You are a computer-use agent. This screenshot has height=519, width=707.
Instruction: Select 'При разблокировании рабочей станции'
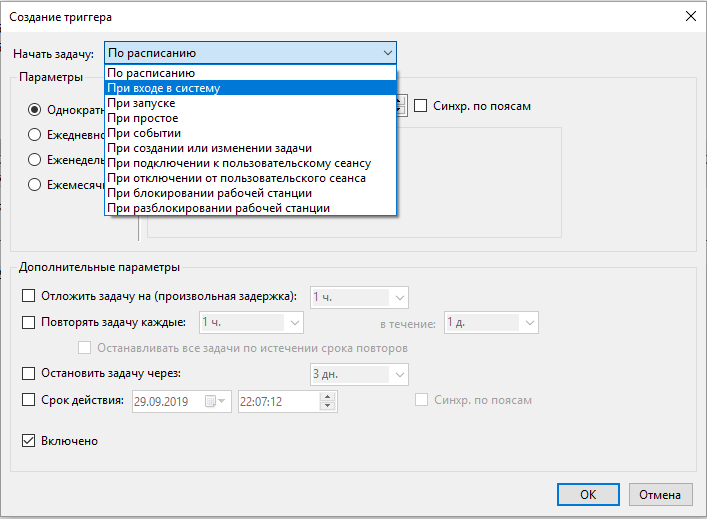(218, 208)
